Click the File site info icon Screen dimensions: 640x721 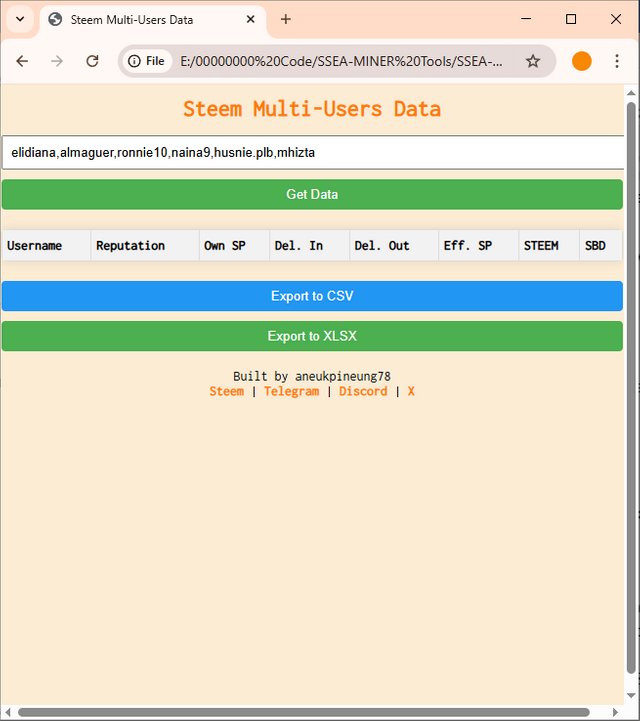(146, 61)
